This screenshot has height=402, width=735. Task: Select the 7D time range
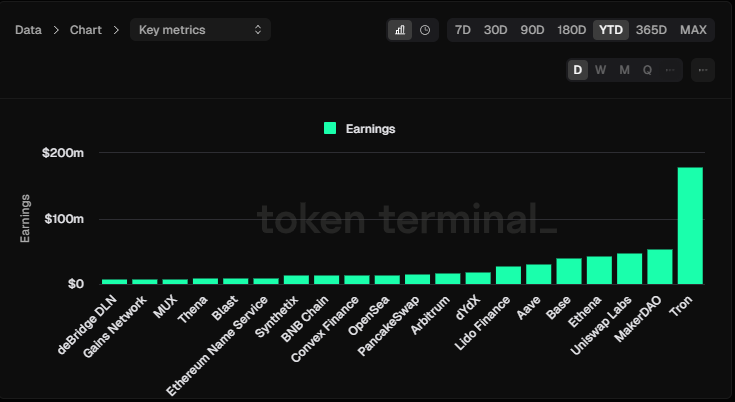point(463,30)
